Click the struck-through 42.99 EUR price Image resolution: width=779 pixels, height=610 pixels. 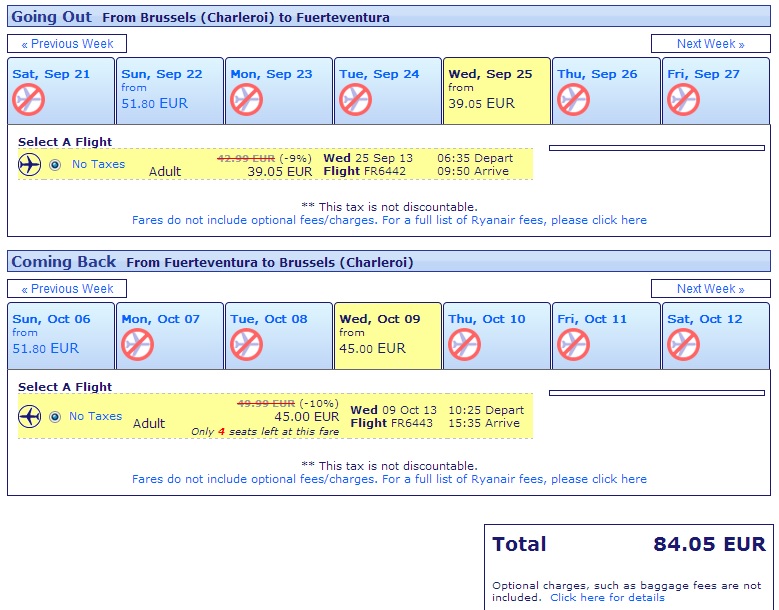[246, 158]
